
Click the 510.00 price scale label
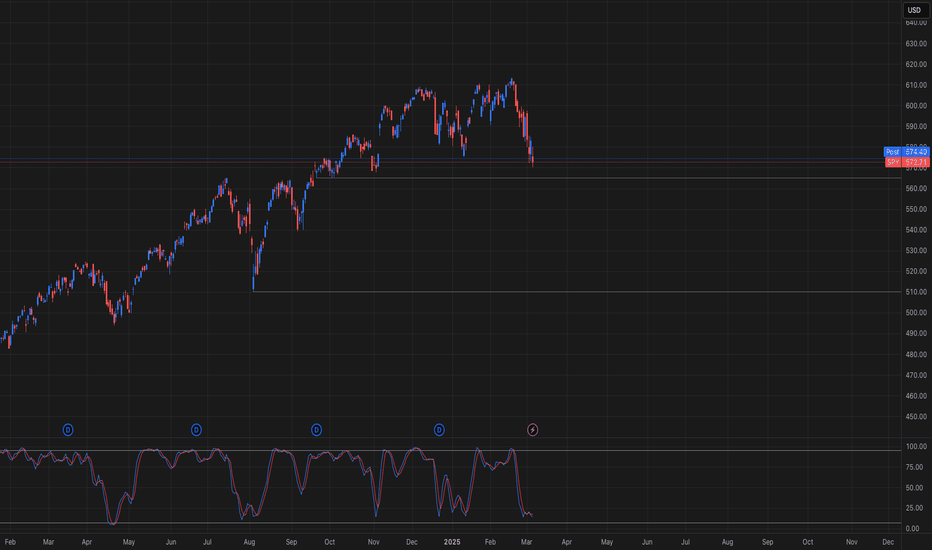pos(916,292)
